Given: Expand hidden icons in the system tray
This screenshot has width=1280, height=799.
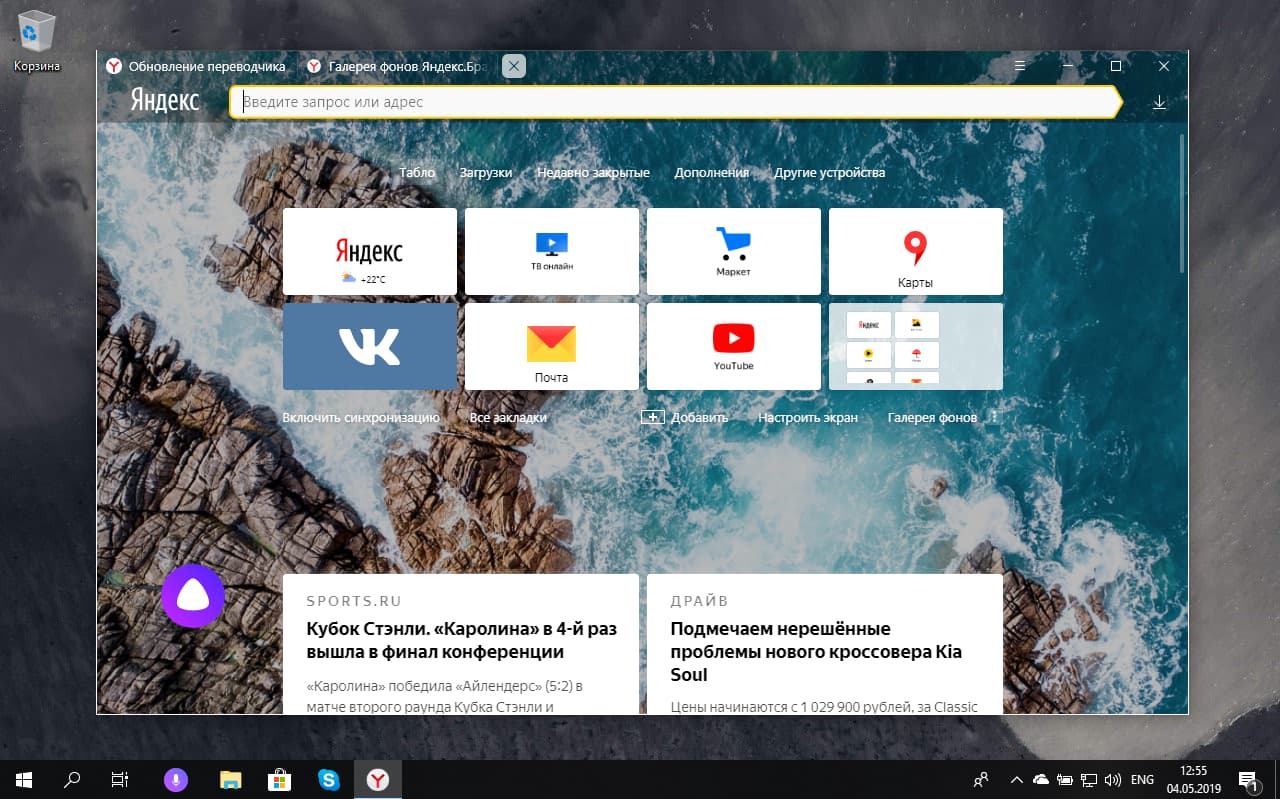Looking at the screenshot, I should [x=1016, y=779].
